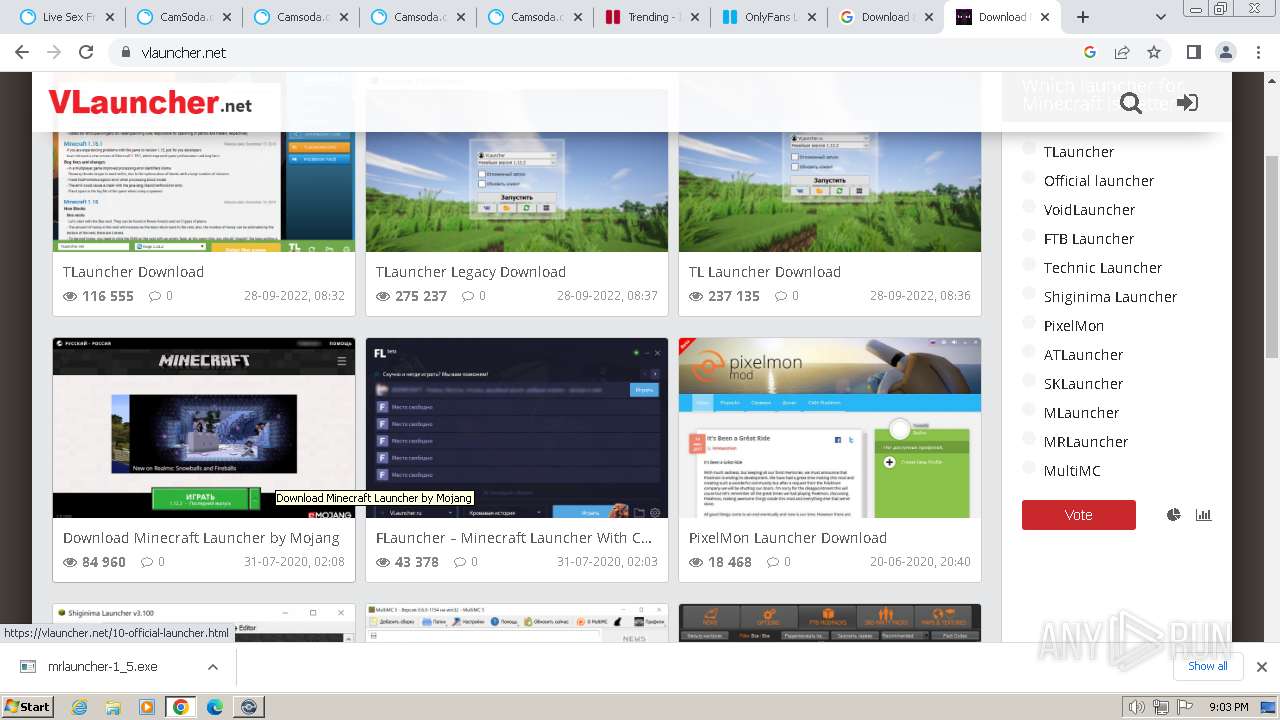1280x720 pixels.
Task: Open the poll pie chart results icon
Action: click(x=1174, y=515)
